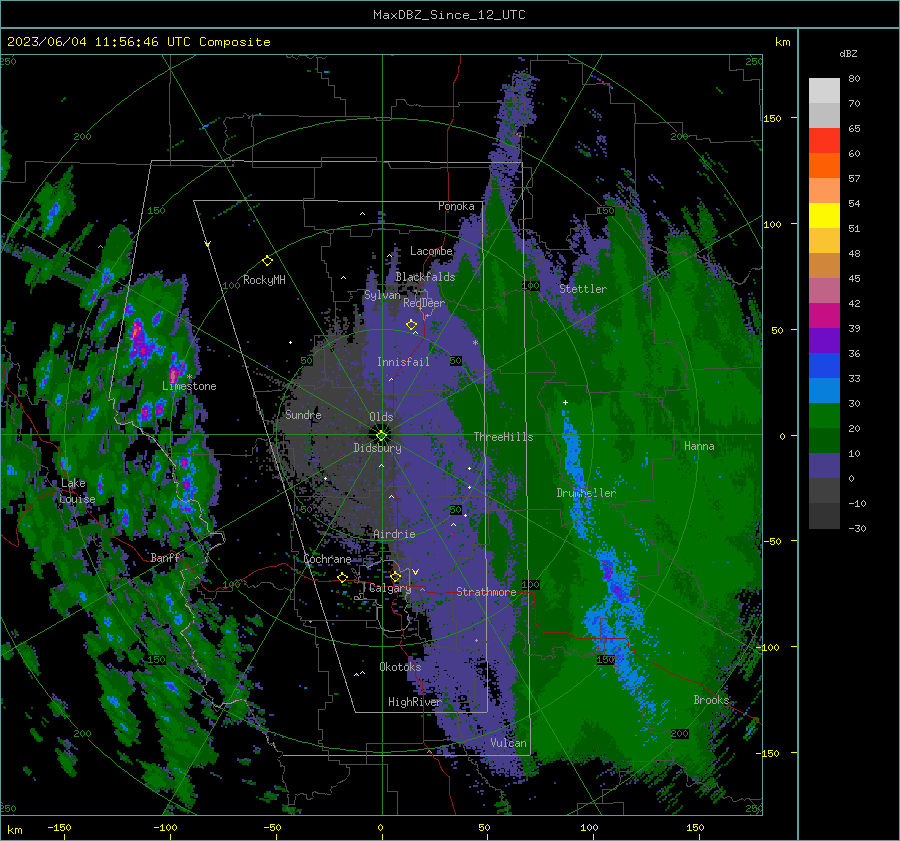
Task: Select the Blackfalds label
Action: pos(425,277)
